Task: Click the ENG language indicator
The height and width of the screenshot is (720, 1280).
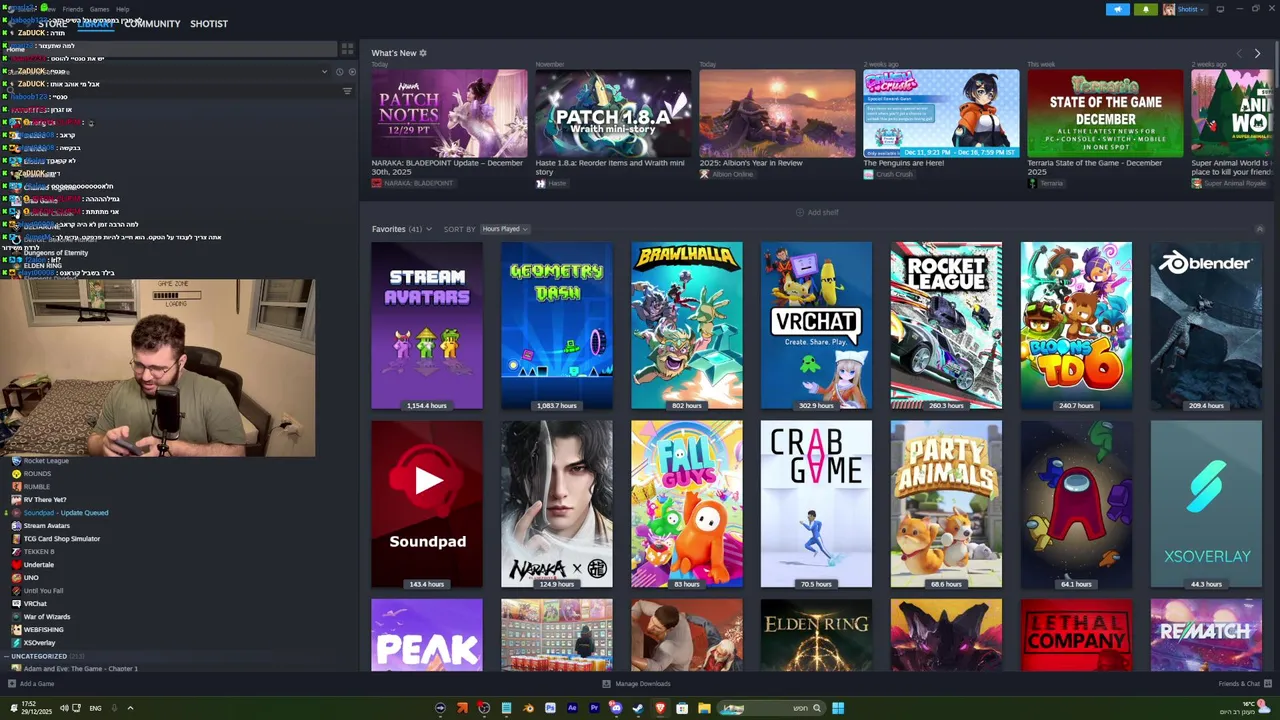Action: [x=95, y=708]
